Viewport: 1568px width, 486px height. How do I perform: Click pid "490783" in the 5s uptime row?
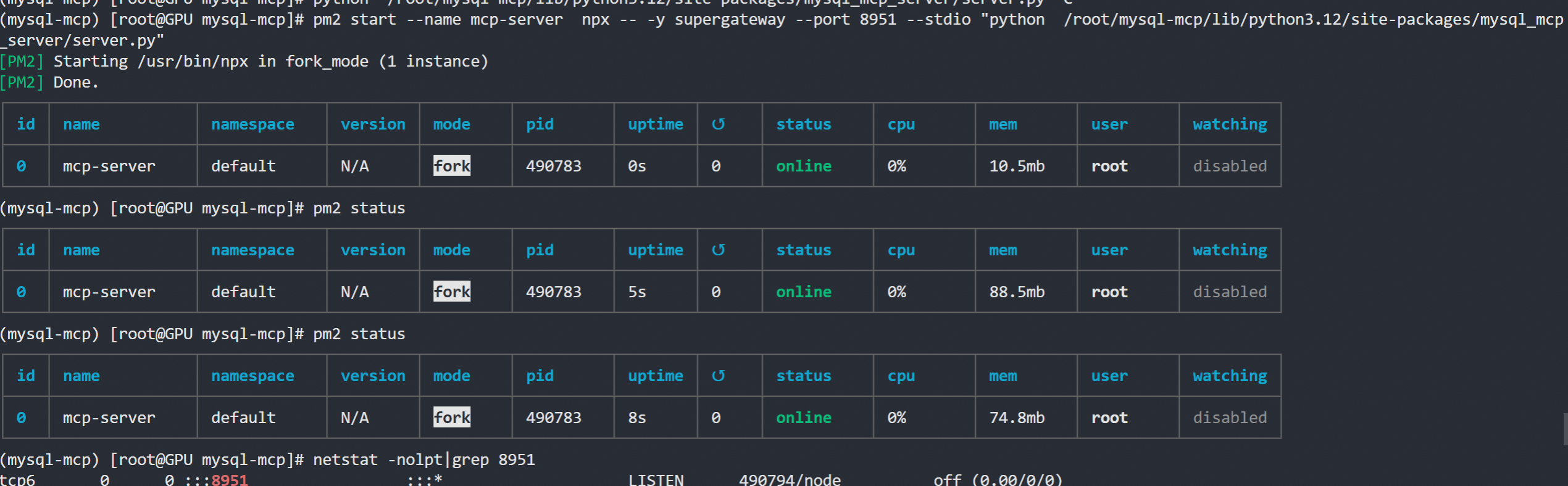tap(554, 292)
